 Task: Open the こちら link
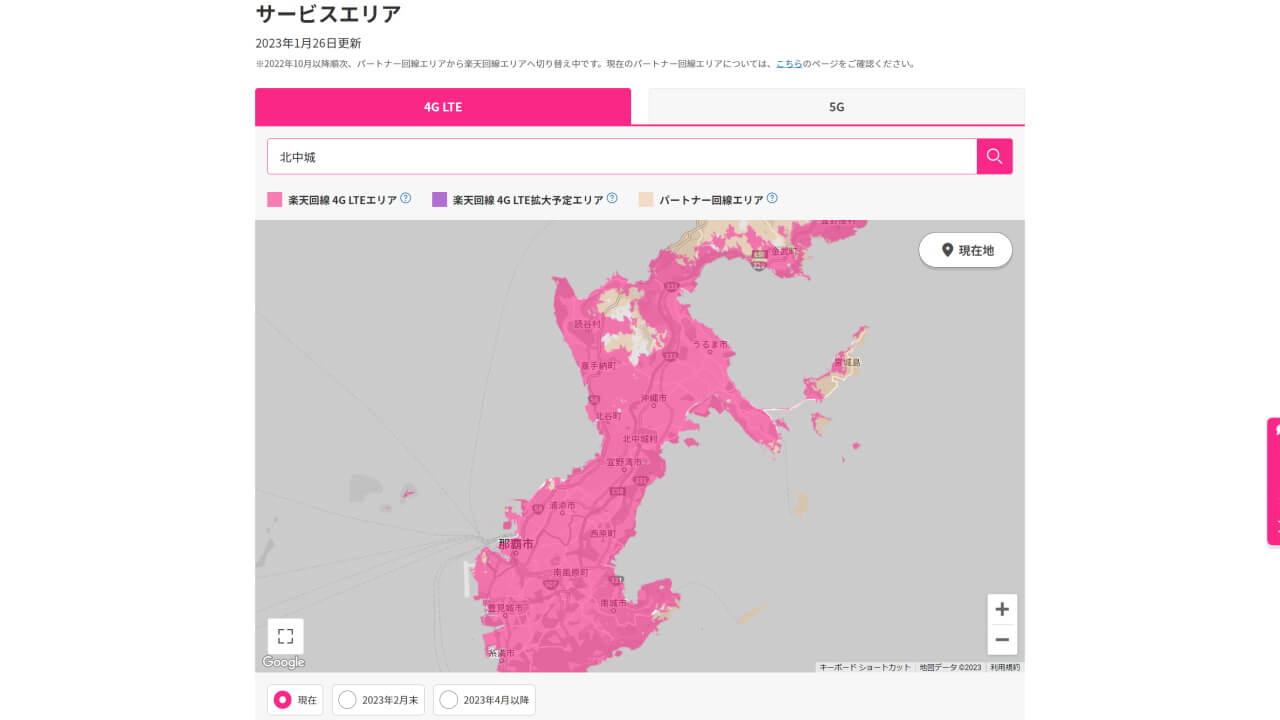790,62
